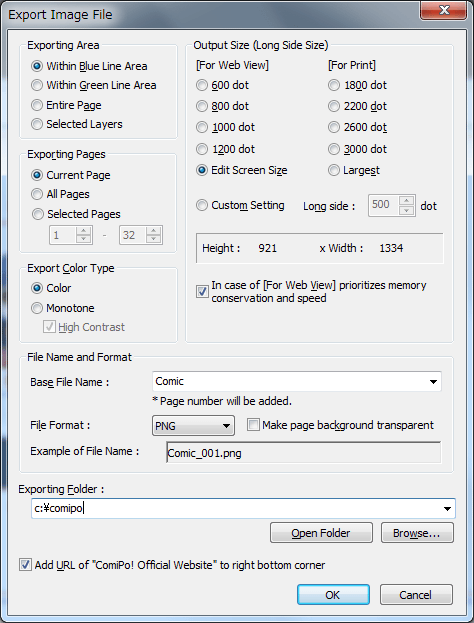Click the Browse... button
This screenshot has height=623, width=474.
pos(417,533)
